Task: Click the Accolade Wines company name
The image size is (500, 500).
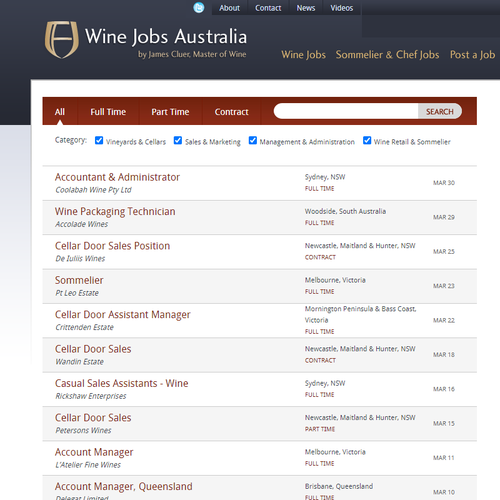Action: pos(82,224)
